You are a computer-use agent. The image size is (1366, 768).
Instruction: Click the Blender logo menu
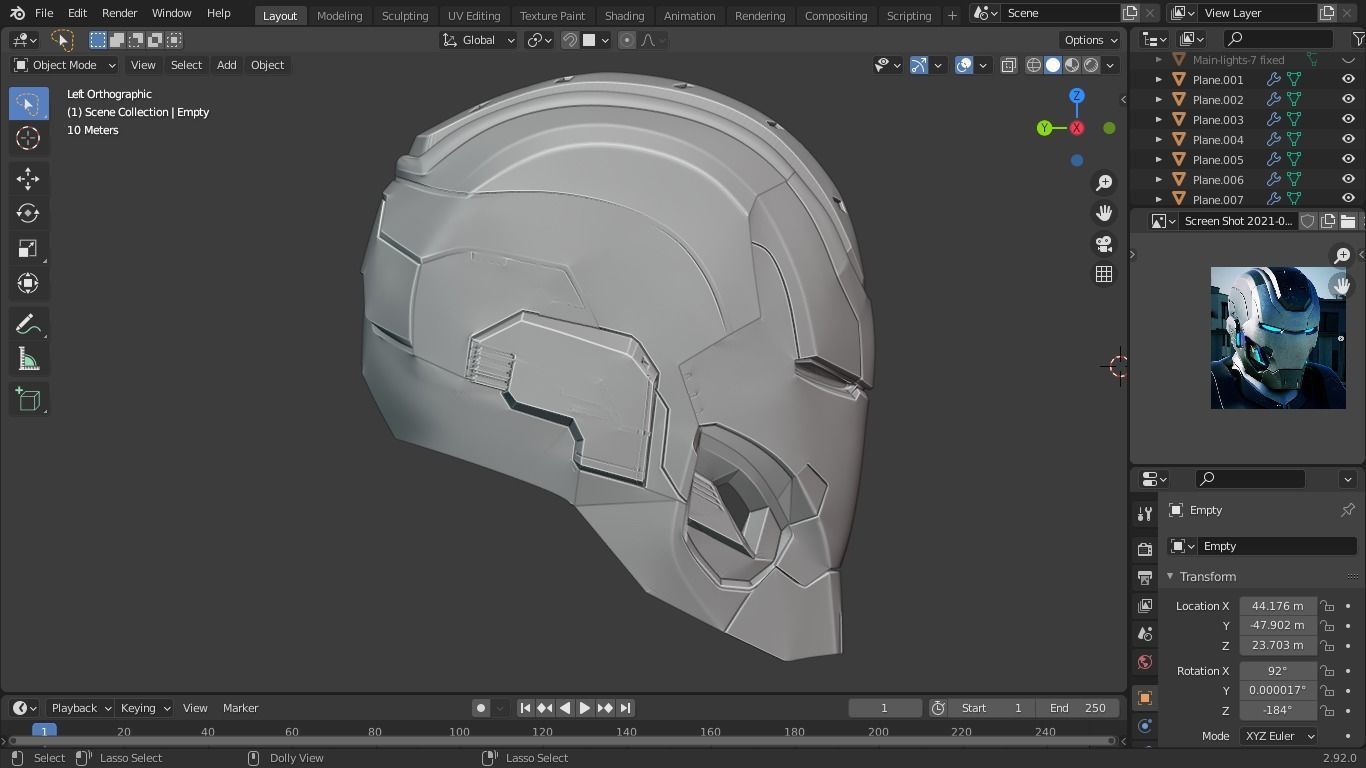17,13
